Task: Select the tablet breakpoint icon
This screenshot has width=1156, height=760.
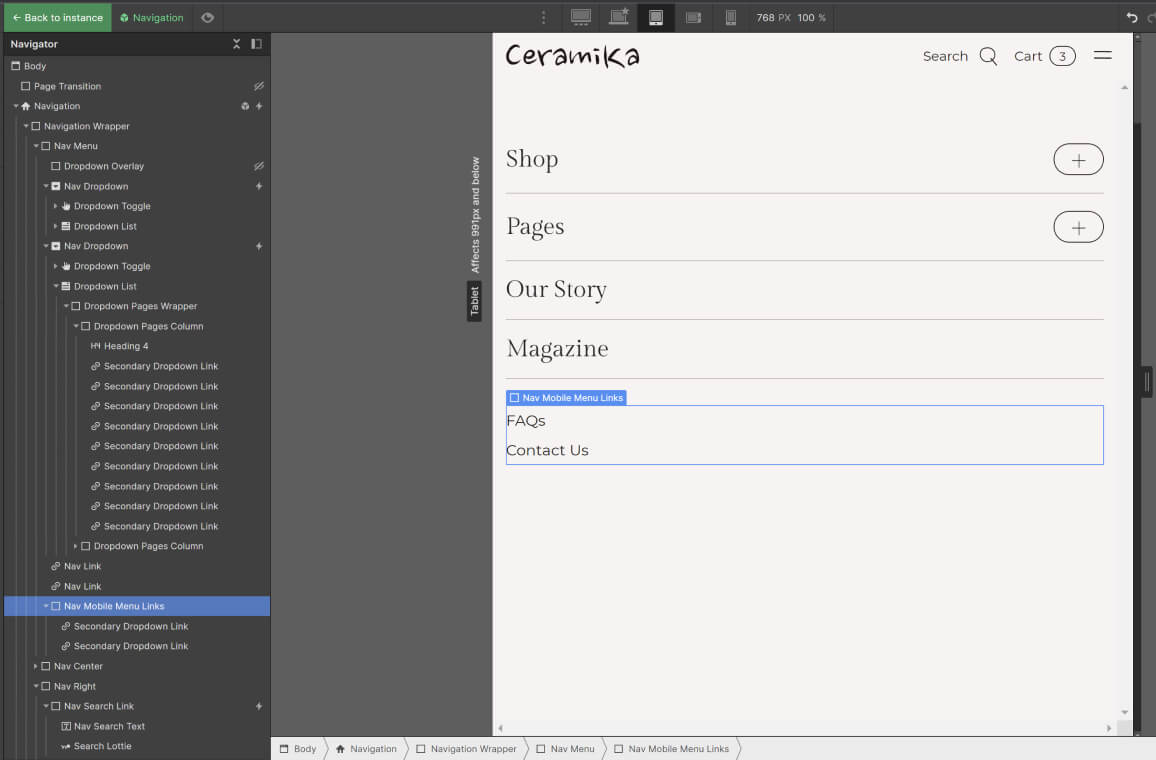Action: 655,18
